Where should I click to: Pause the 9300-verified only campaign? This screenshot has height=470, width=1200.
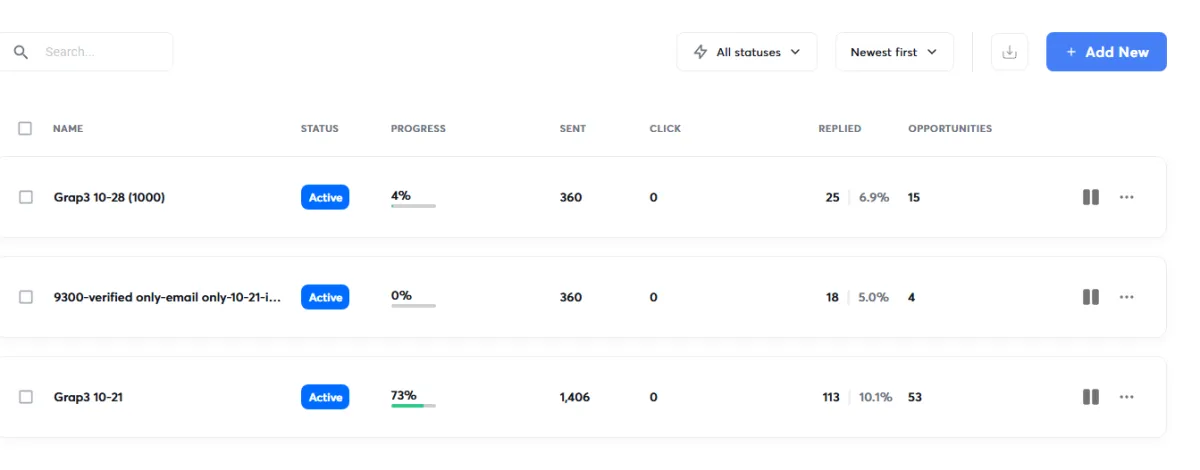click(1091, 297)
